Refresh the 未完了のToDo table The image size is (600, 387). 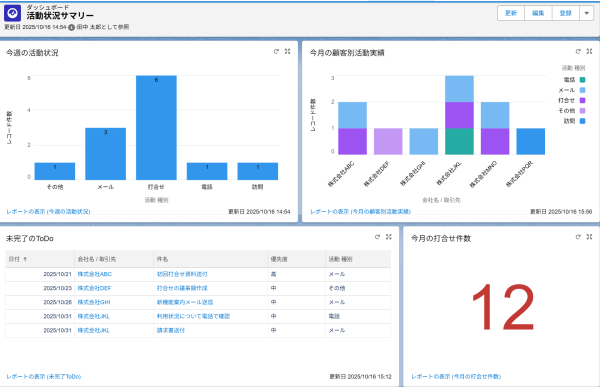point(377,237)
